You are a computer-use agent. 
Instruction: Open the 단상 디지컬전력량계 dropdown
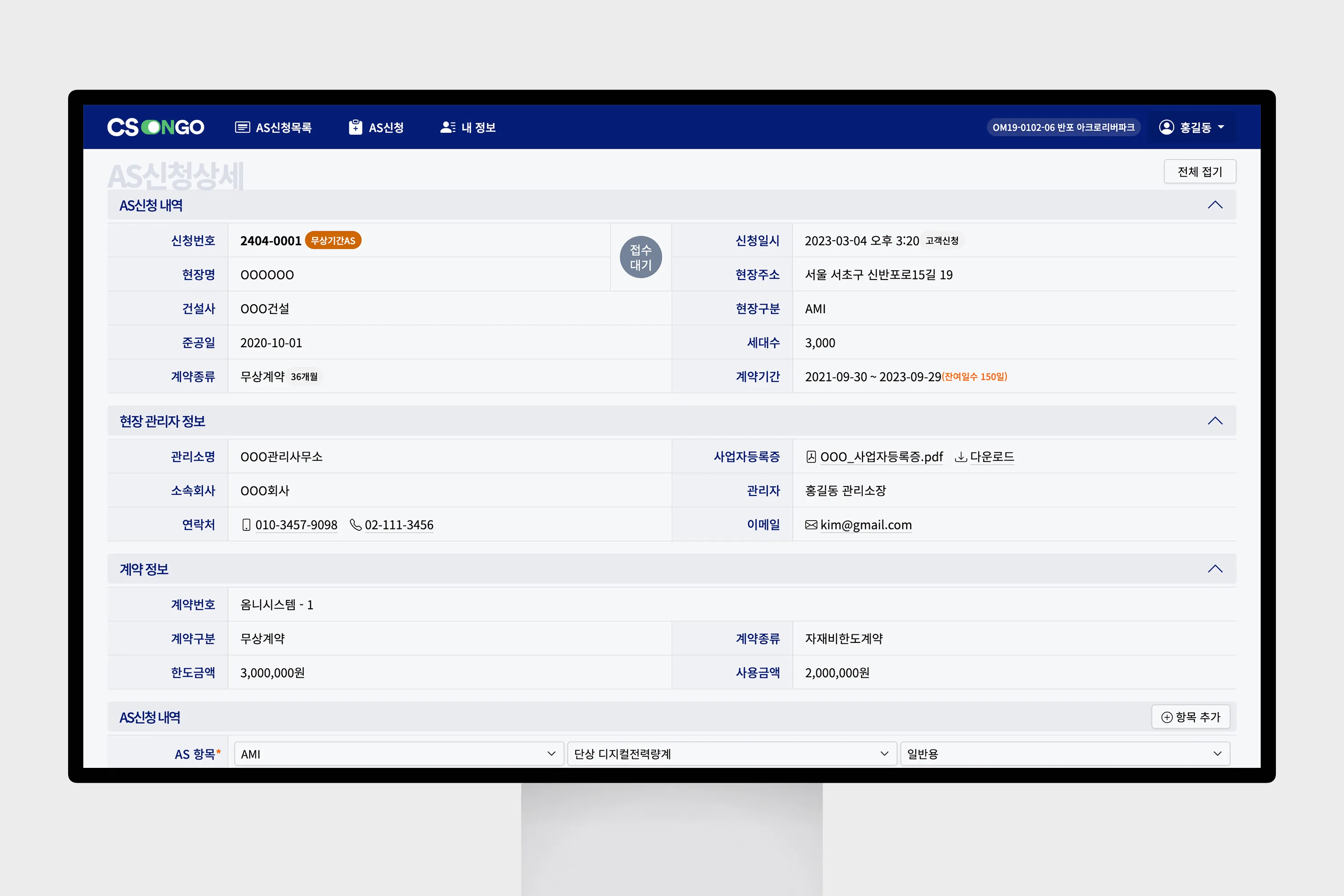(732, 754)
